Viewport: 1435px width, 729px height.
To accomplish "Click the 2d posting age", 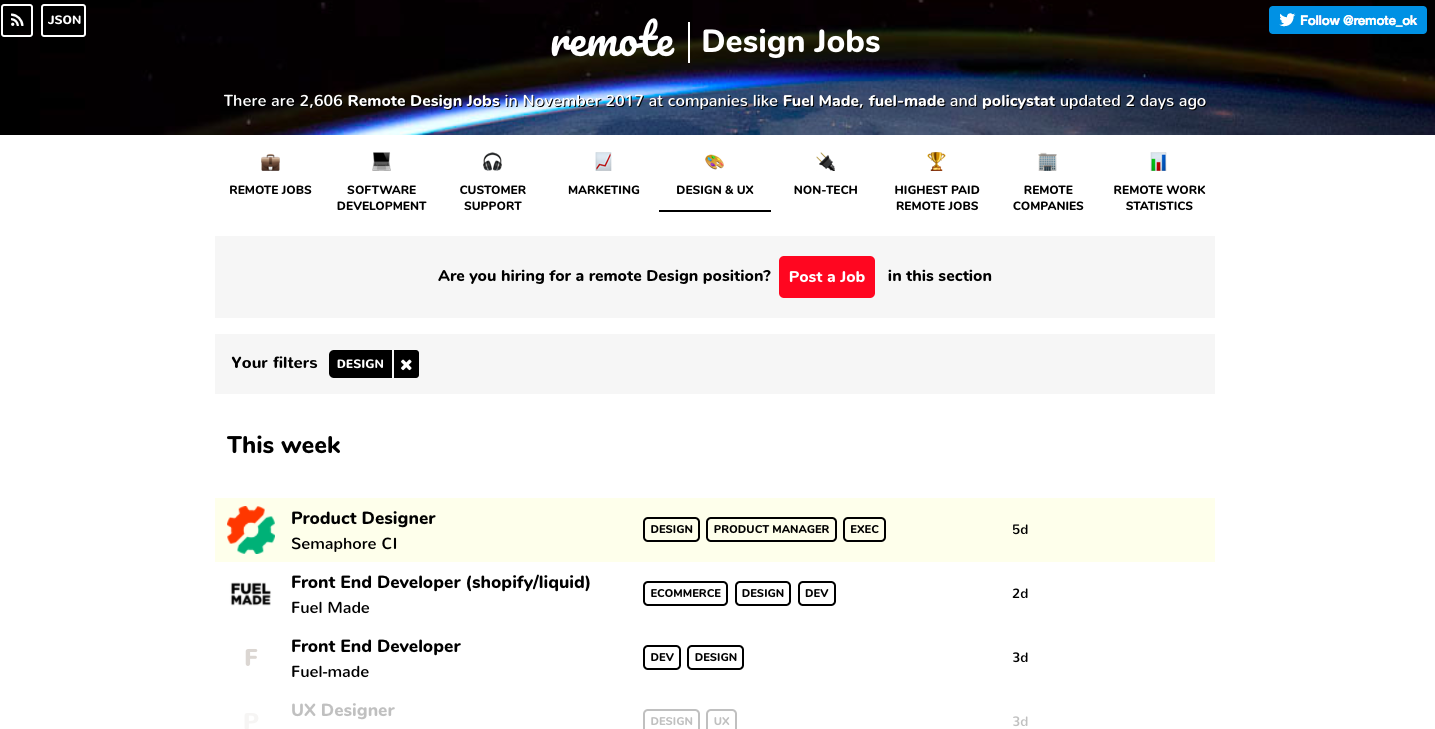I will [x=1020, y=593].
